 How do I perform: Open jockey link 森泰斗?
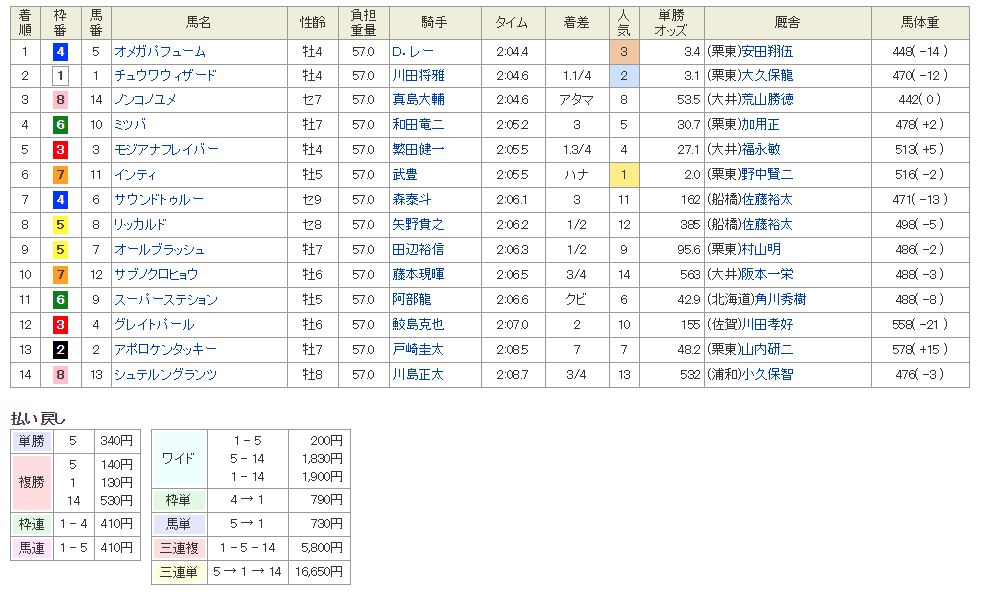(x=412, y=199)
